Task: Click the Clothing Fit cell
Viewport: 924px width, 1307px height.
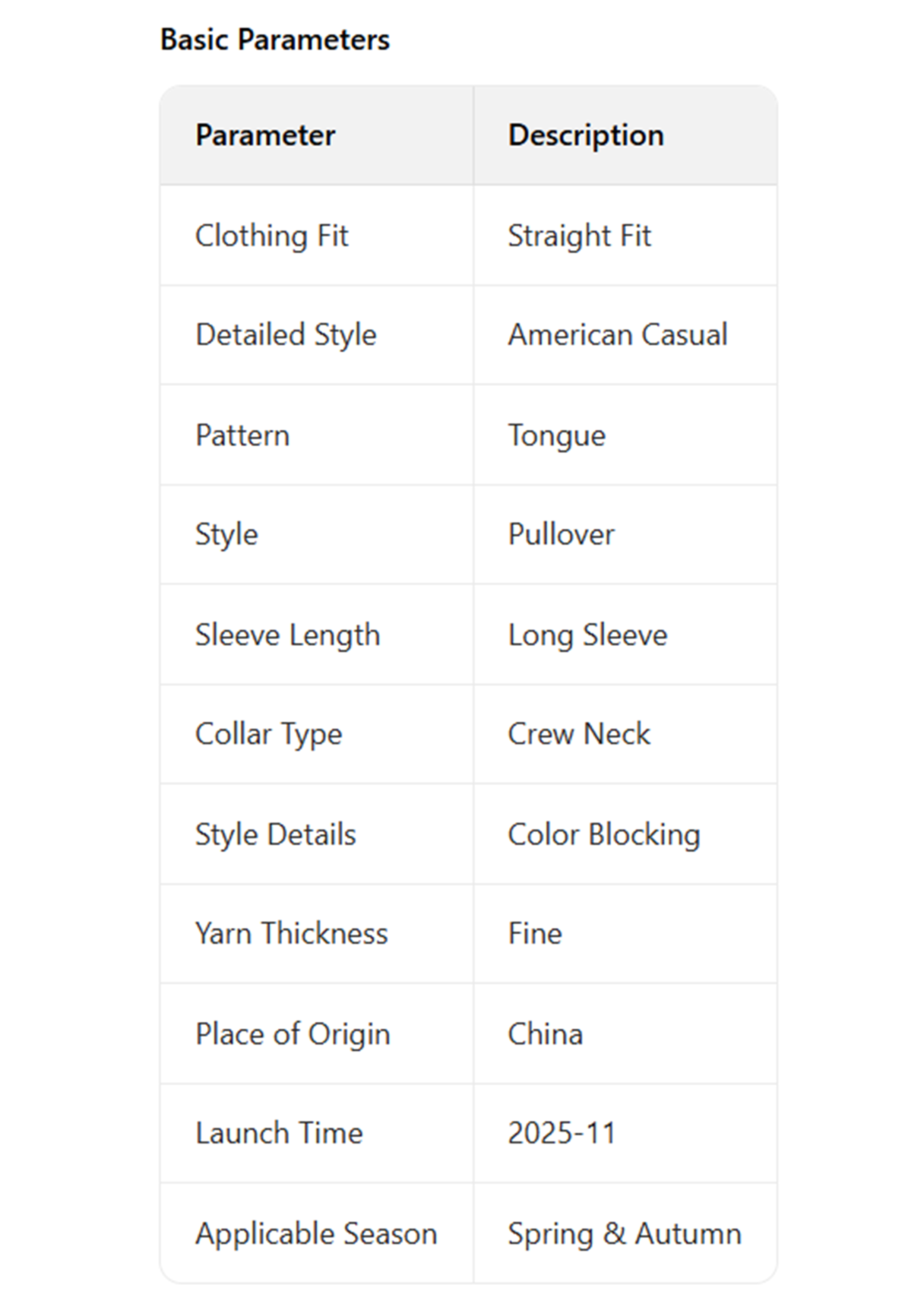Action: pyautogui.click(x=272, y=236)
